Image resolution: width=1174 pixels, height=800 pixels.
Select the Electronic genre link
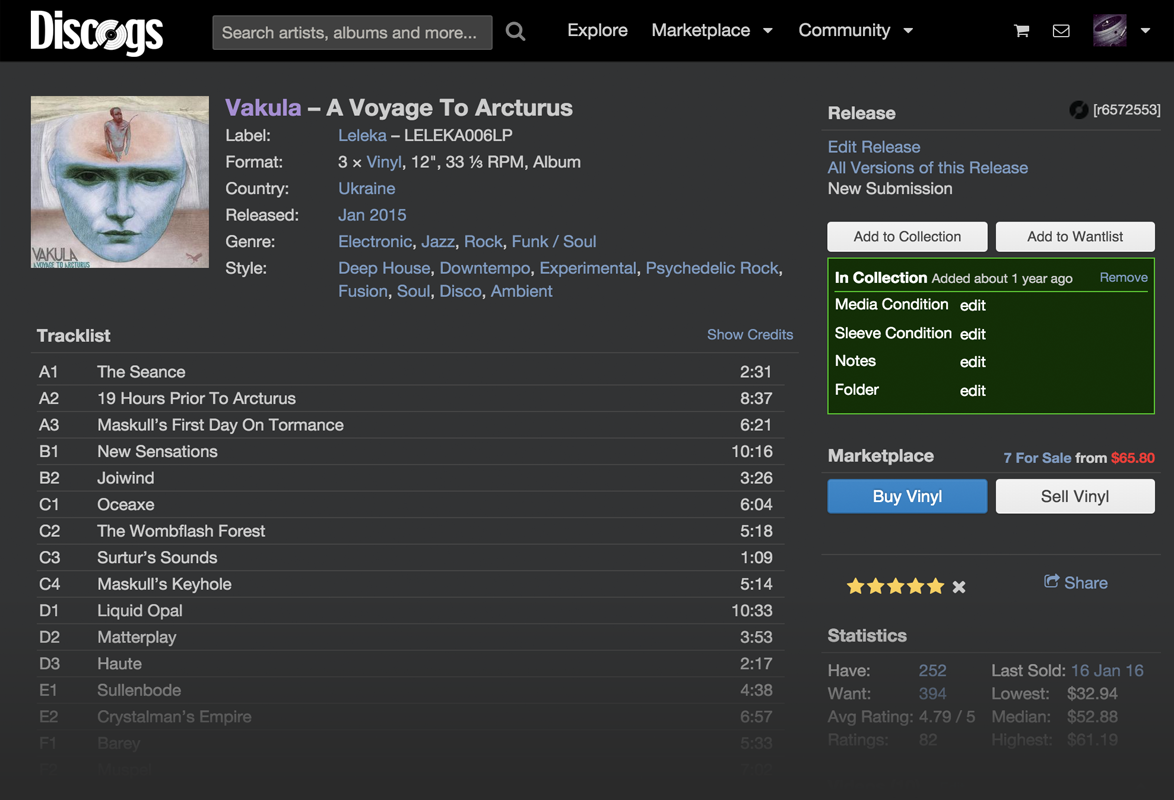pyautogui.click(x=375, y=242)
